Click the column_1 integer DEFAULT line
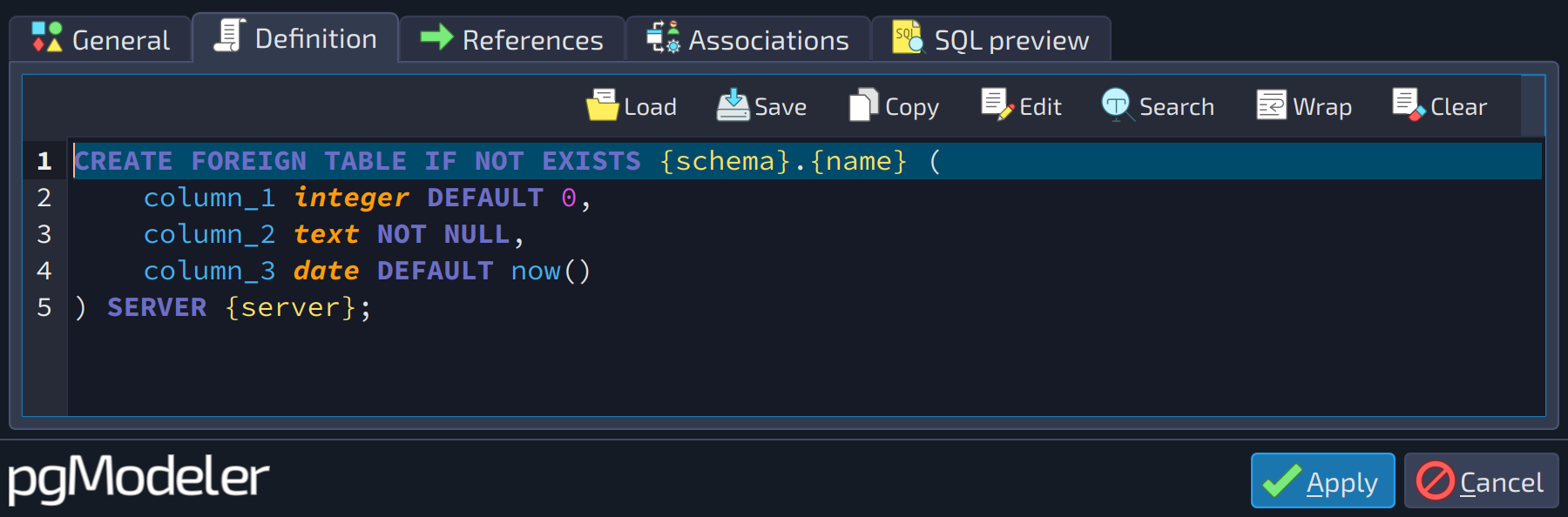The height and width of the screenshot is (517, 1568). (368, 198)
